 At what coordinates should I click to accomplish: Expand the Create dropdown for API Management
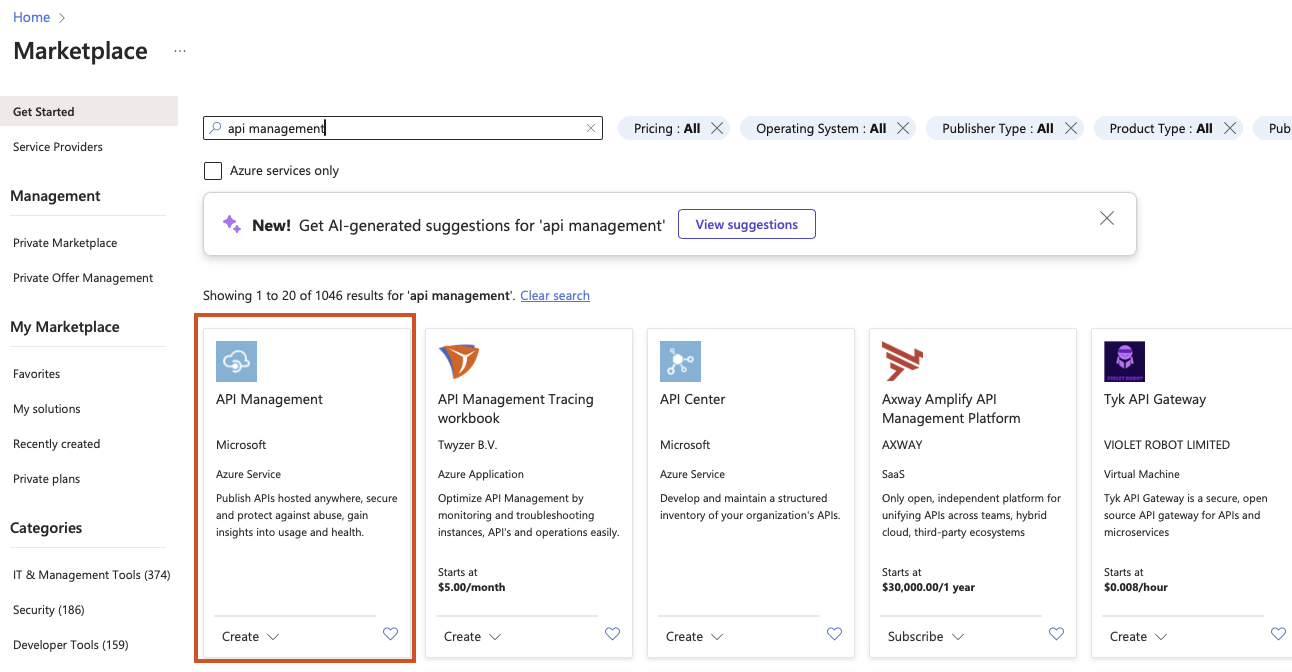click(x=250, y=637)
